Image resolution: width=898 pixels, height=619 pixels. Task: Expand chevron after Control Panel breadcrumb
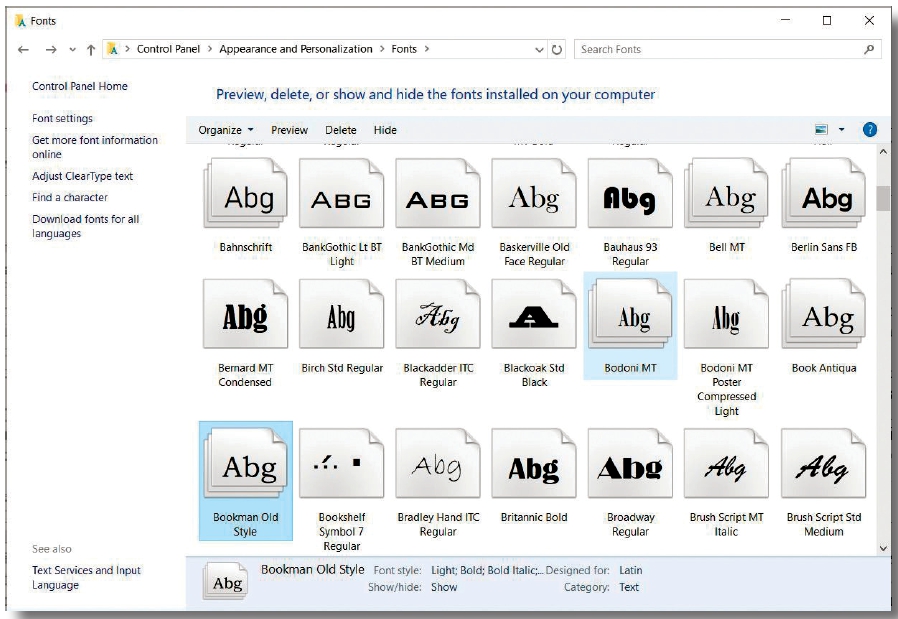coord(210,49)
